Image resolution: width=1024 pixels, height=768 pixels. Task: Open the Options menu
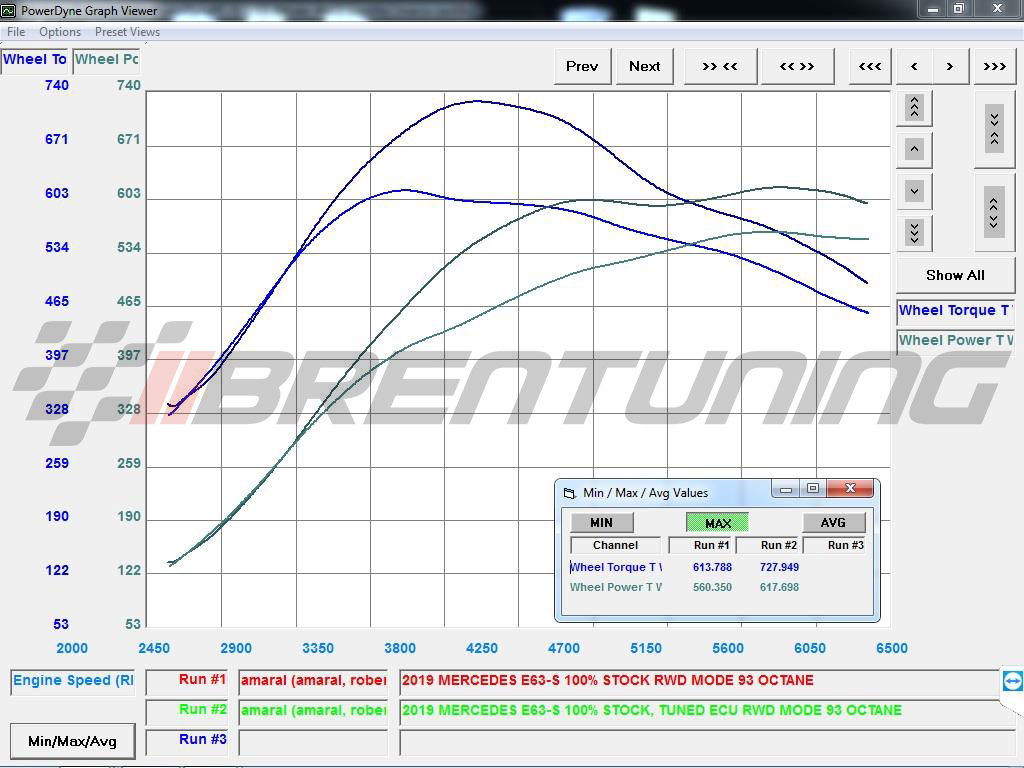[x=60, y=32]
